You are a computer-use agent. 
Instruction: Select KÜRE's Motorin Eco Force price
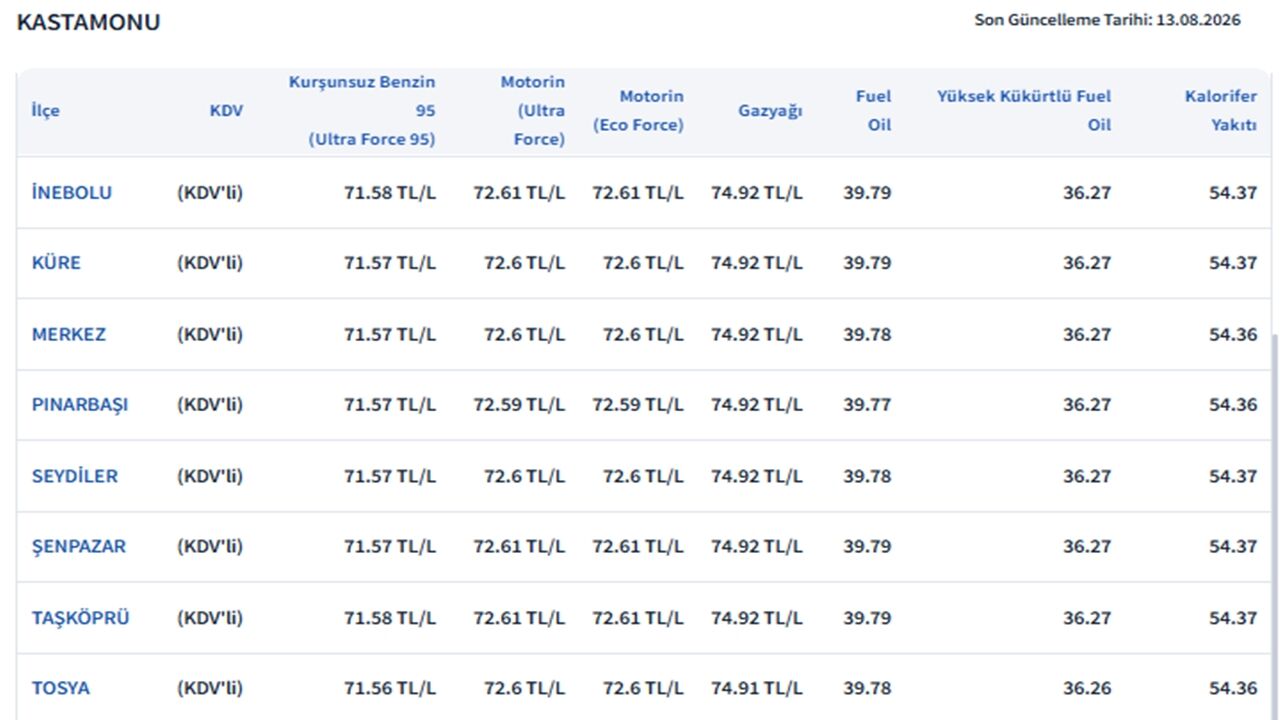(x=643, y=263)
